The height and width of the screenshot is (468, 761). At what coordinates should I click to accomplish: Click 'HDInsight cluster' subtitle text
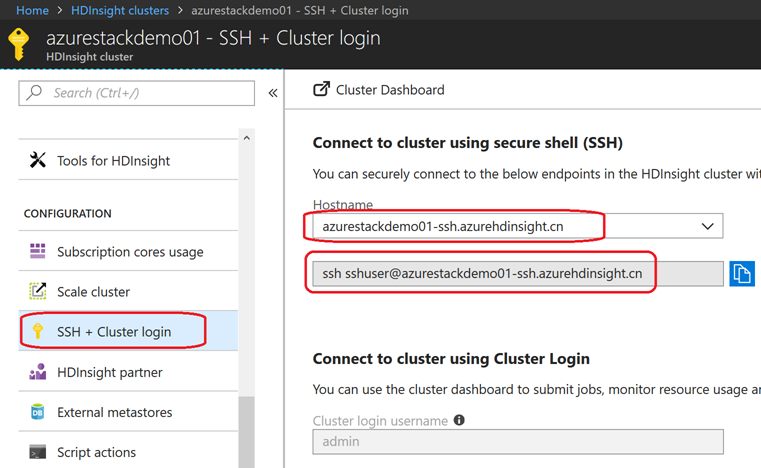[x=89, y=57]
